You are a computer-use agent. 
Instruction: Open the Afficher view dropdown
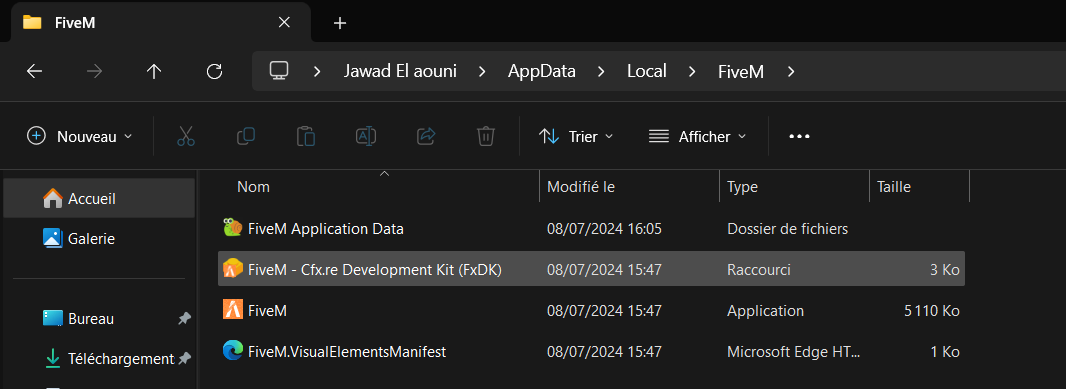click(x=698, y=136)
